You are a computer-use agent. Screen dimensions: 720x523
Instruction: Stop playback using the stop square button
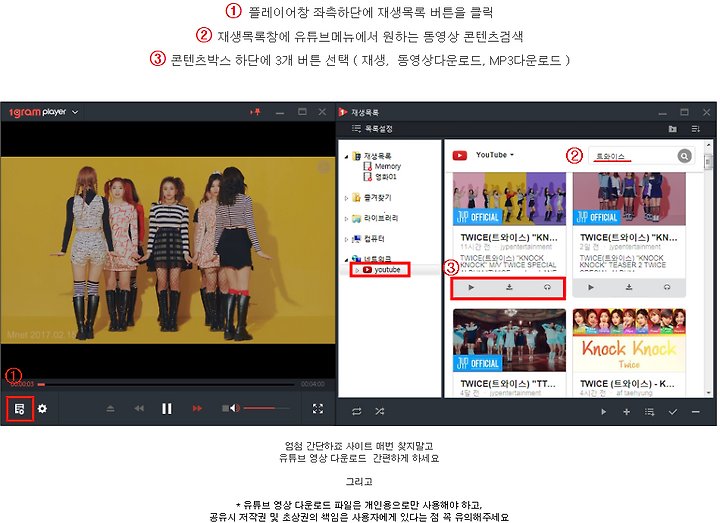pos(225,408)
